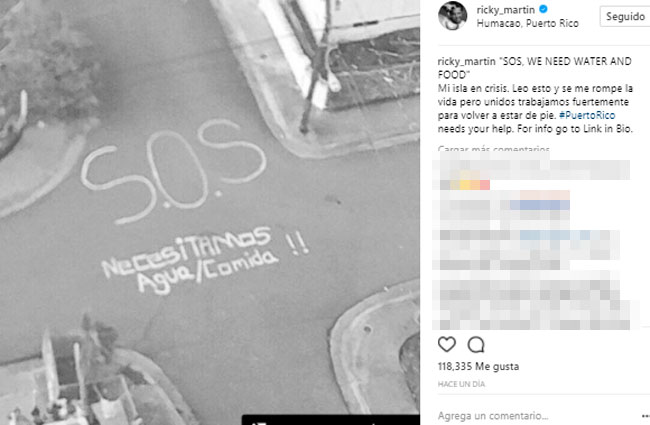Open the #PuertoRico hashtag link
Viewport: 650px width, 425px height.
[x=587, y=115]
